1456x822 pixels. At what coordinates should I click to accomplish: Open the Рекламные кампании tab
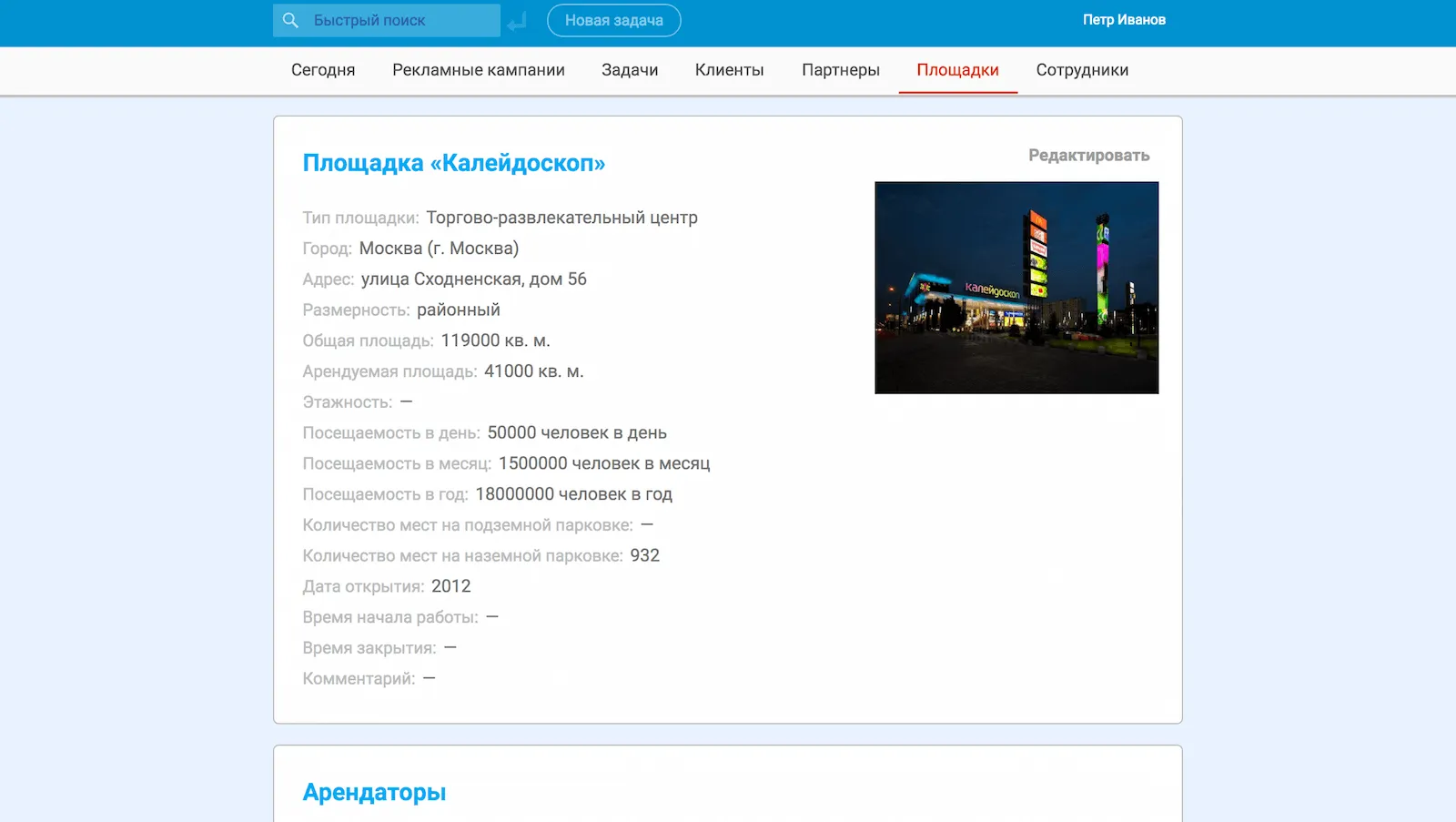click(478, 70)
